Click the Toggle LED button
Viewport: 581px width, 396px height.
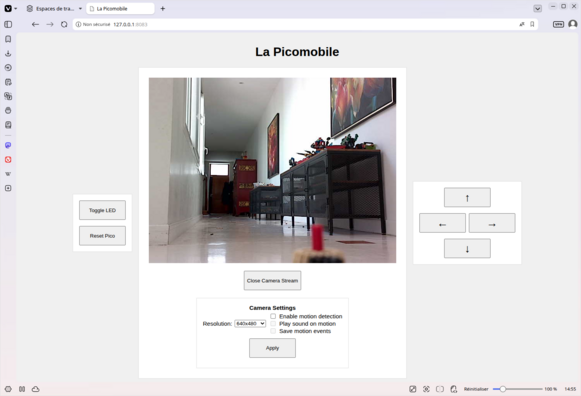pyautogui.click(x=102, y=210)
